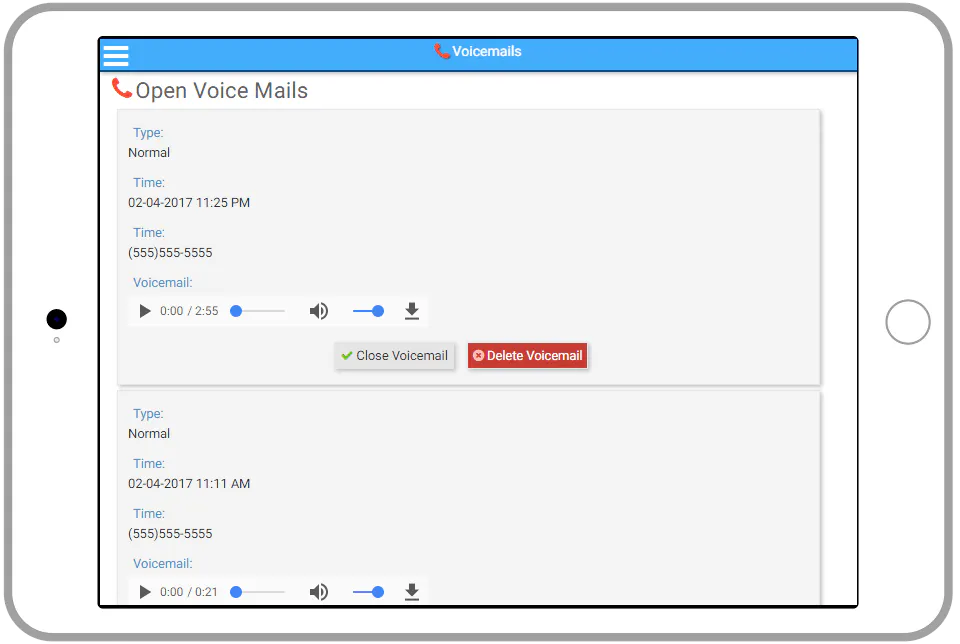Download the 0:21 voicemail recording

[x=412, y=592]
